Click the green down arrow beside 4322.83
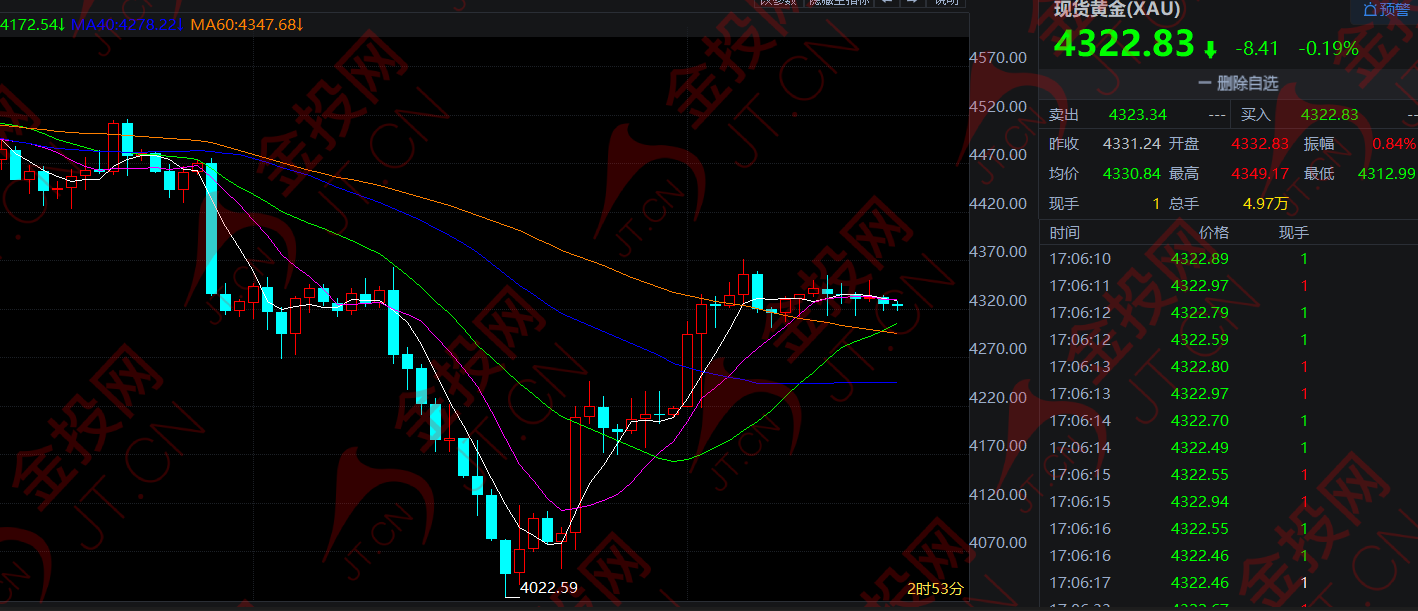The image size is (1418, 611). click(1211, 48)
